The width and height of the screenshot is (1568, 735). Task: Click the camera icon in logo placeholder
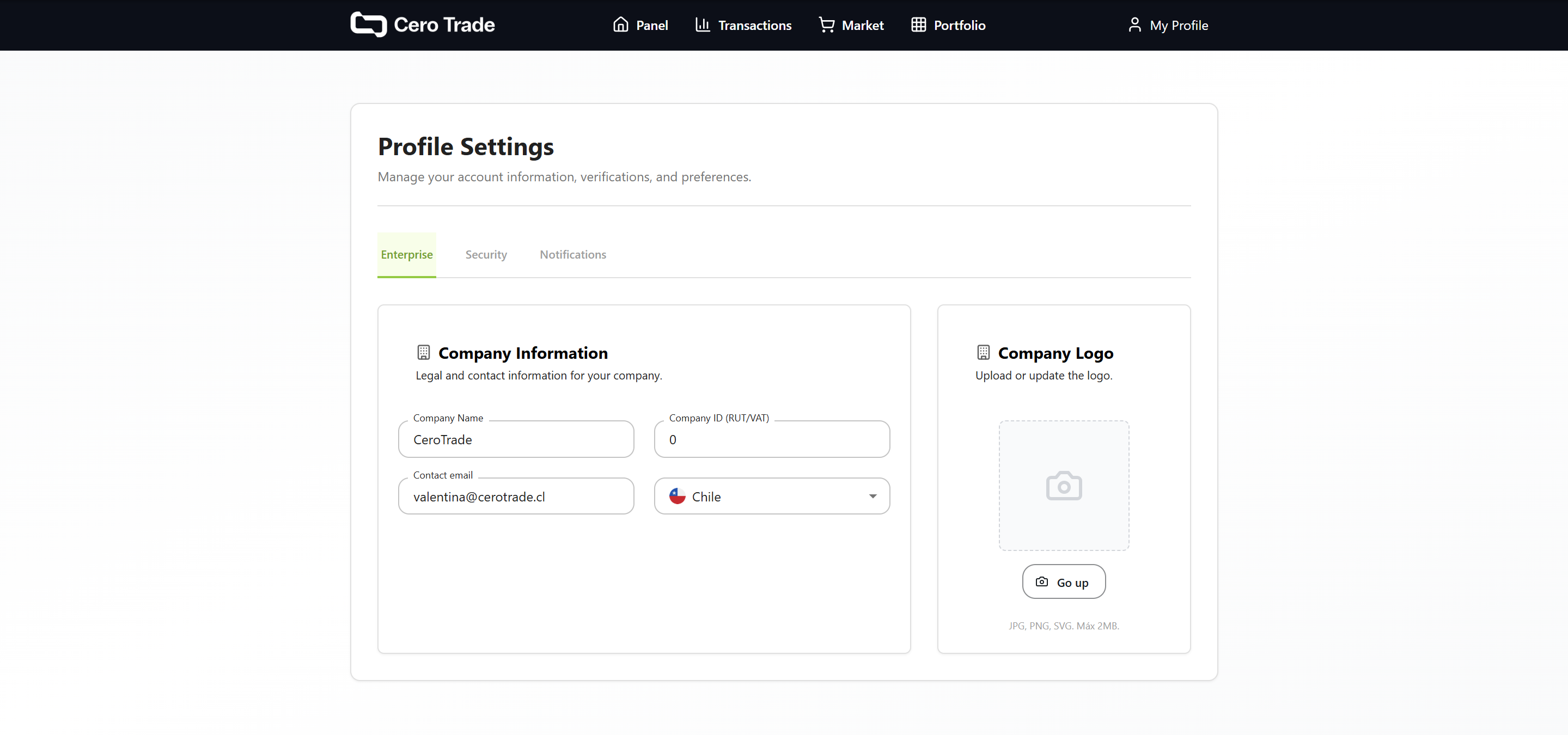point(1063,486)
